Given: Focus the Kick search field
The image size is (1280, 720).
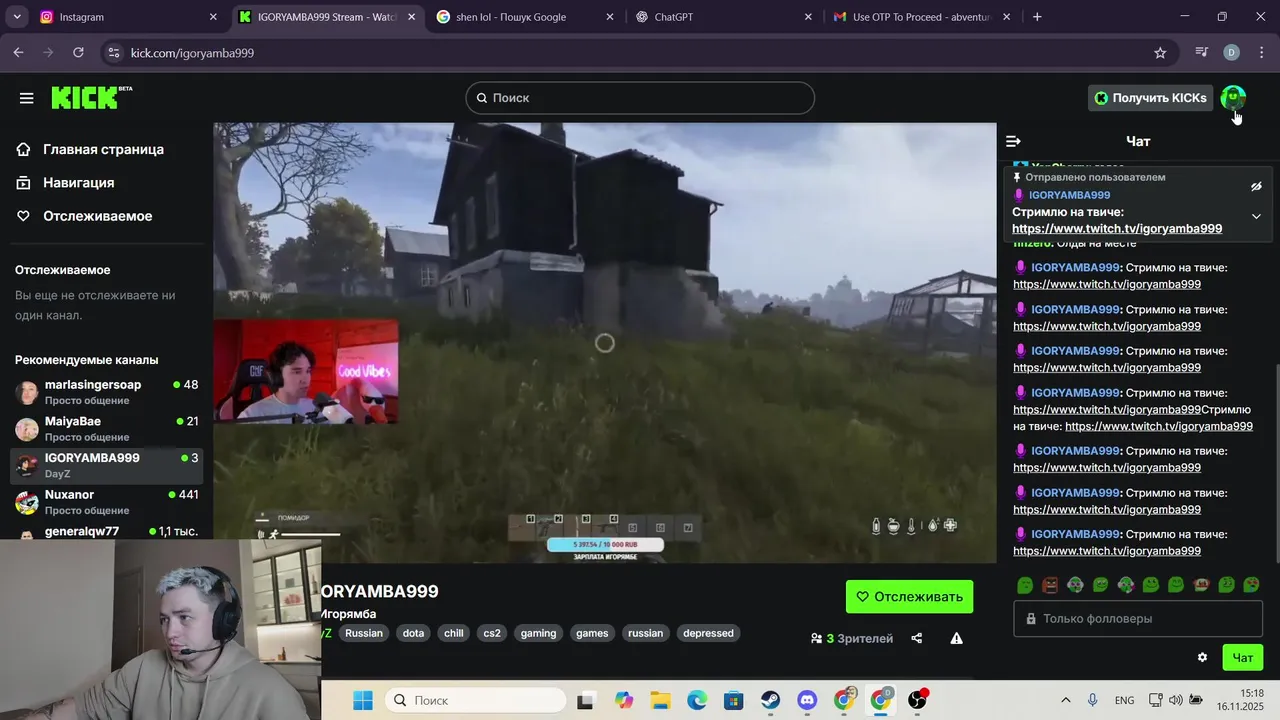Looking at the screenshot, I should click(x=640, y=98).
